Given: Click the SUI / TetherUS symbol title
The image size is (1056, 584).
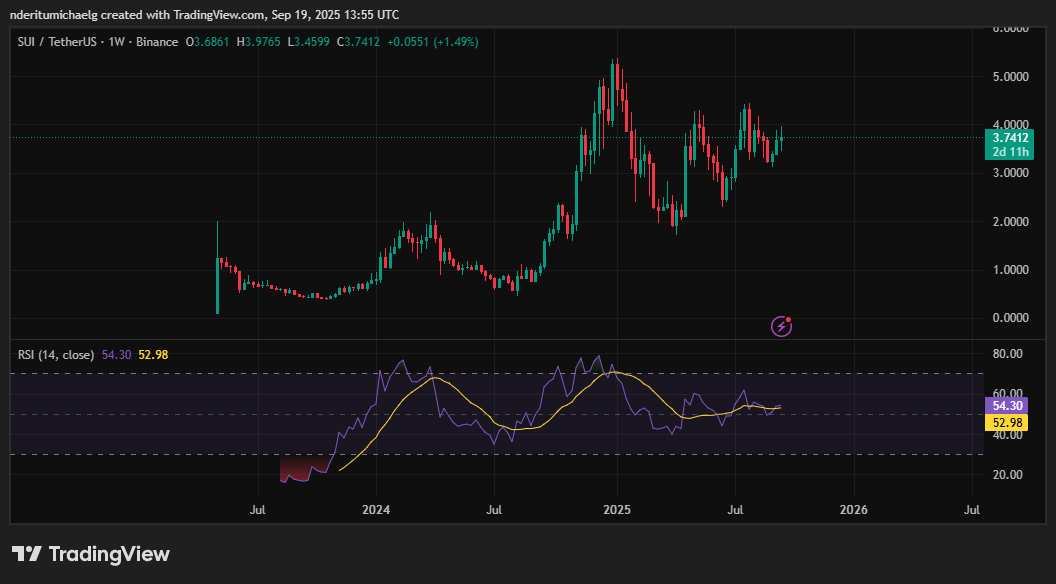Looking at the screenshot, I should coord(57,42).
